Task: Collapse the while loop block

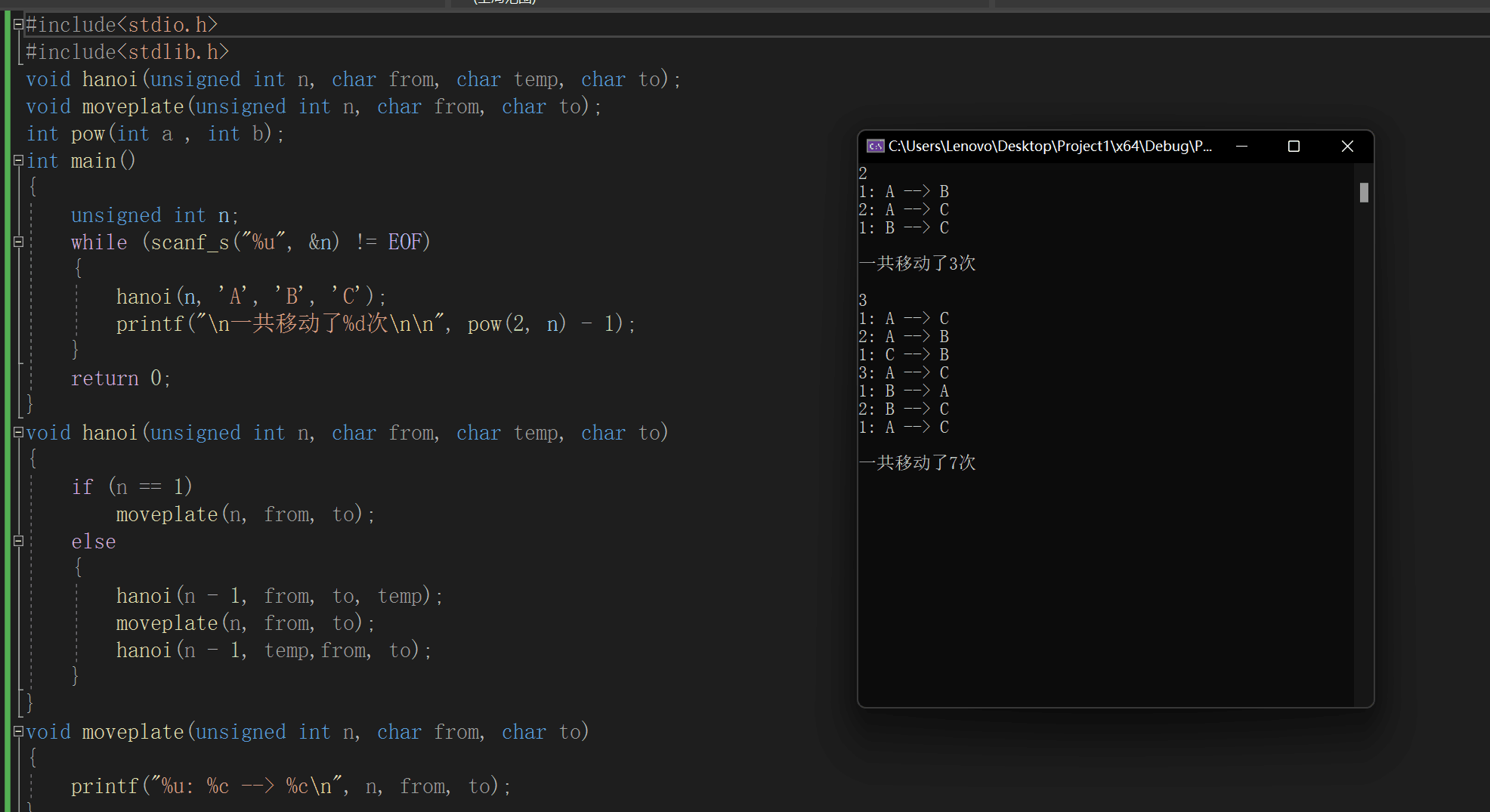Action: pos(18,242)
